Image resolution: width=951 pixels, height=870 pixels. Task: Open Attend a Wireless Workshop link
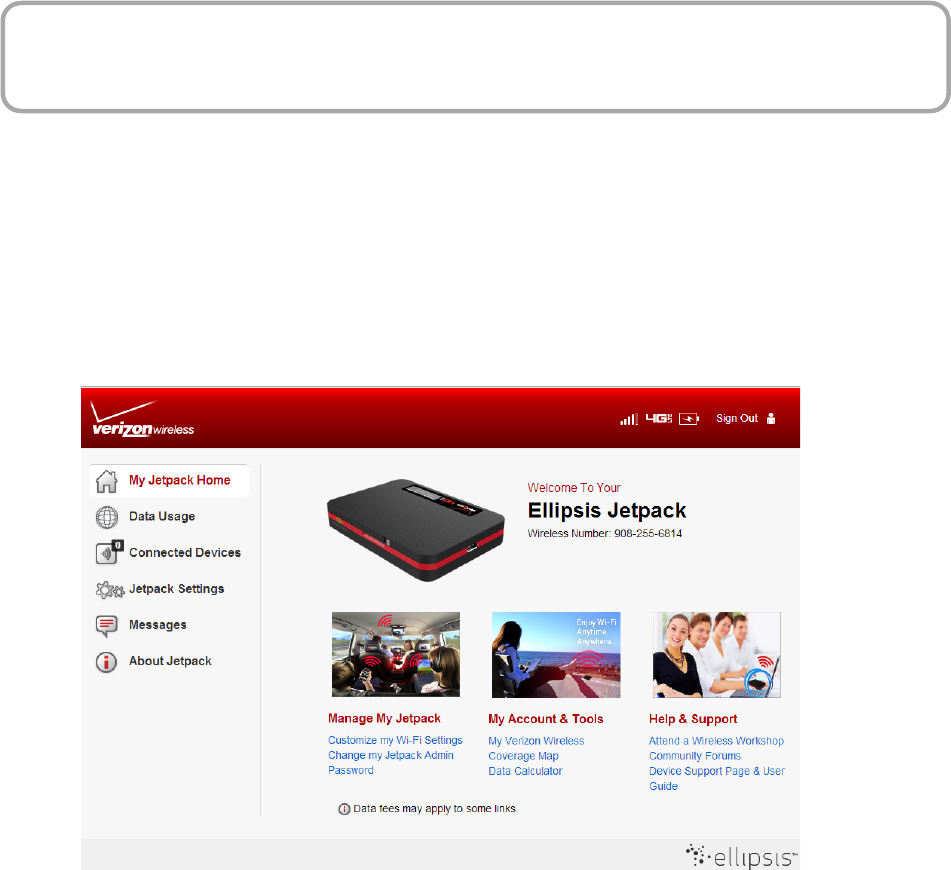click(716, 741)
